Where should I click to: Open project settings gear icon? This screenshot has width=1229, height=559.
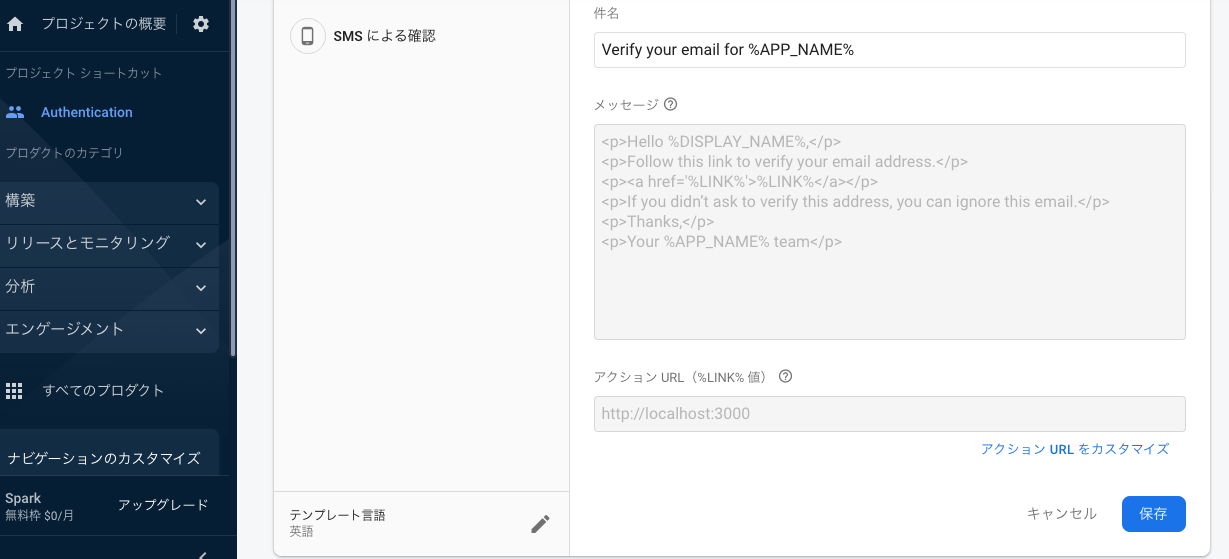tap(201, 24)
